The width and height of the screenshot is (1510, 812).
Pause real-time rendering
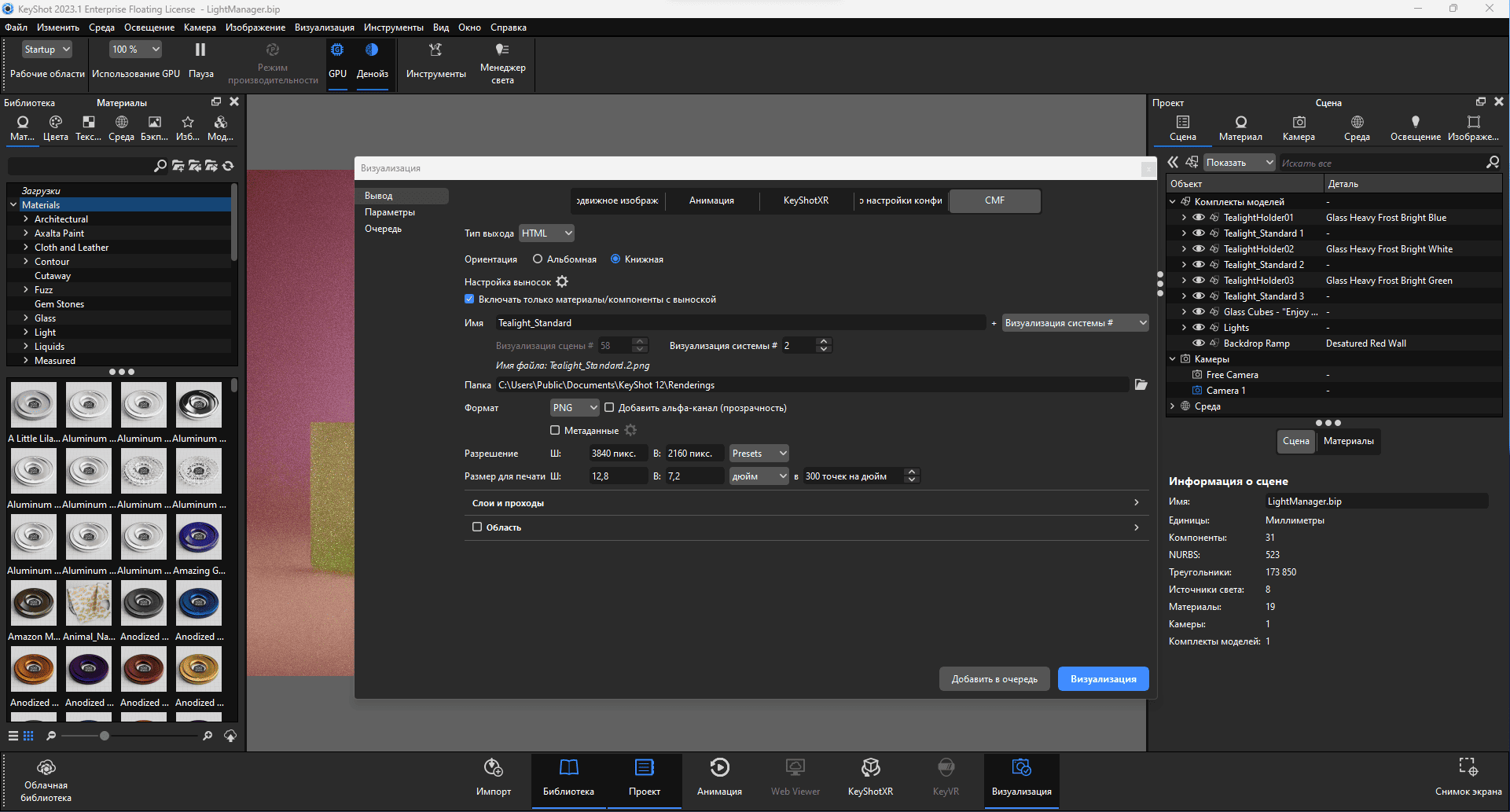click(x=200, y=61)
